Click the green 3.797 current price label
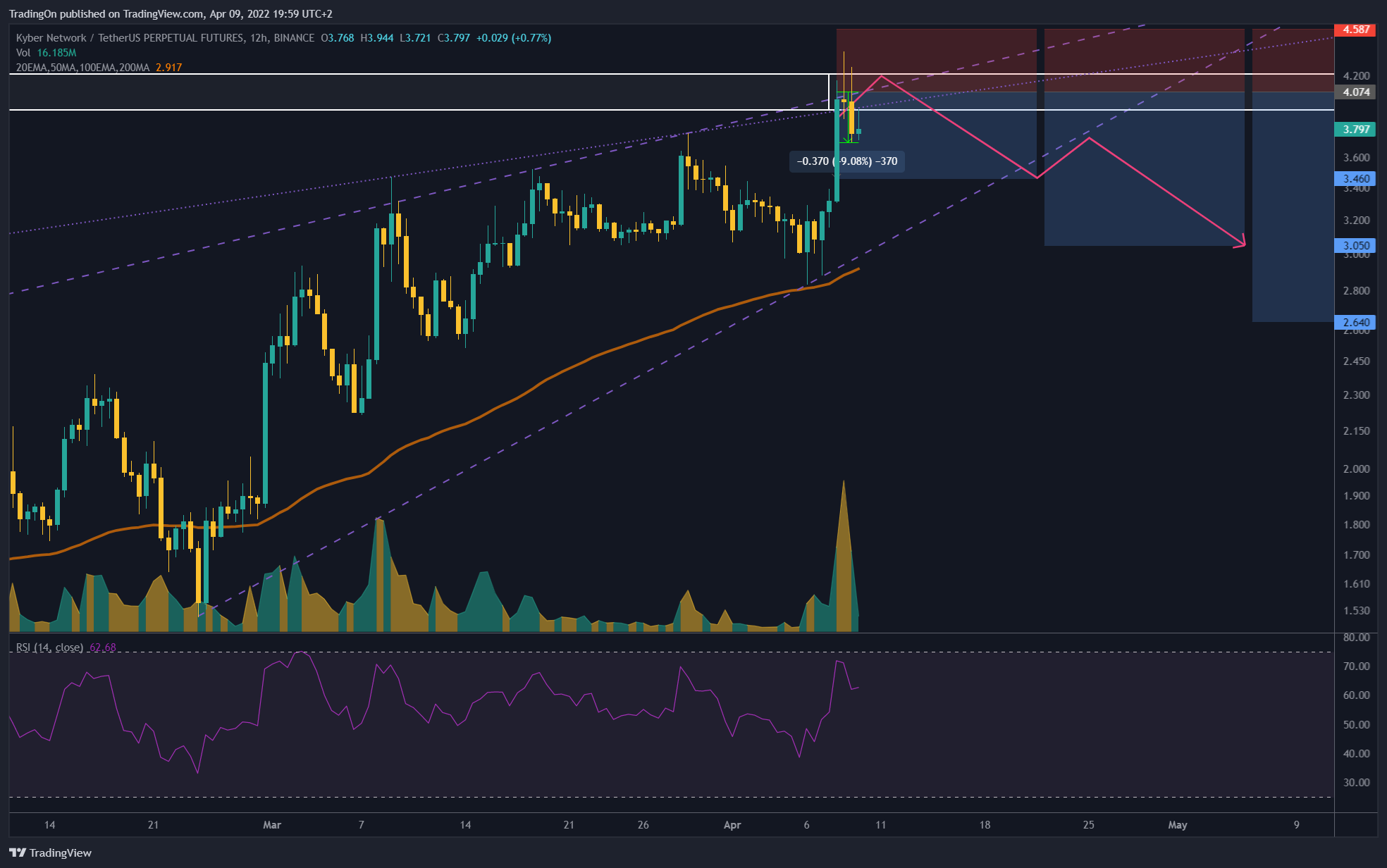Viewport: 1387px width, 868px height. pos(1356,130)
